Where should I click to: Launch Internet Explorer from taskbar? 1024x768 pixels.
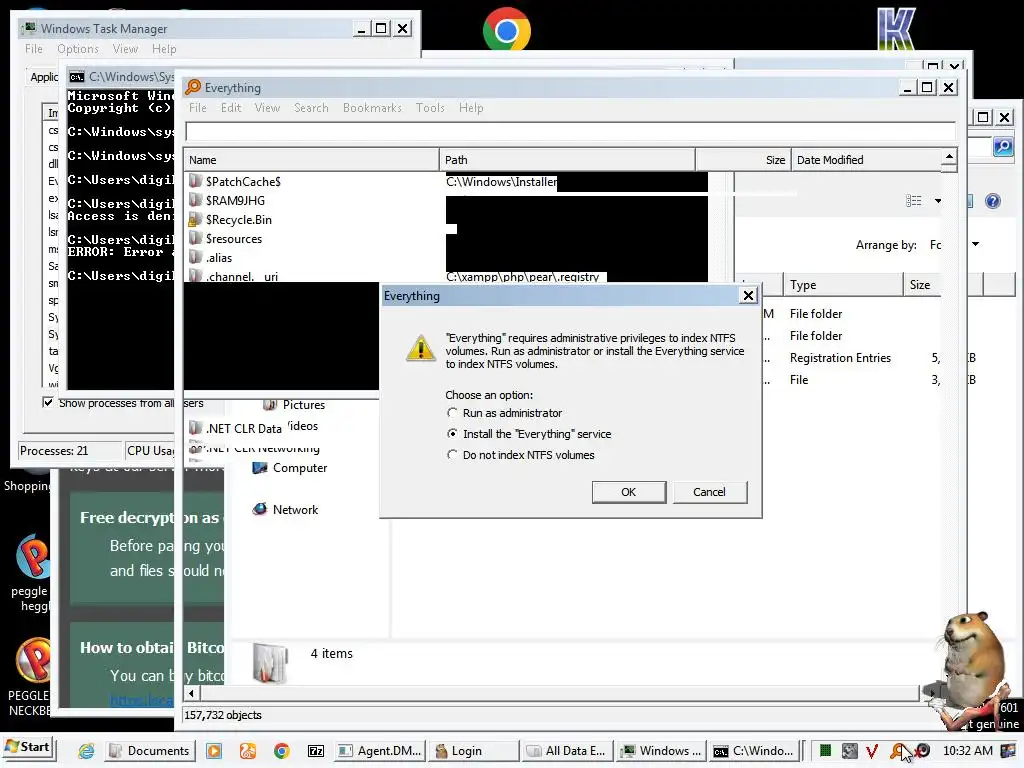click(x=86, y=751)
